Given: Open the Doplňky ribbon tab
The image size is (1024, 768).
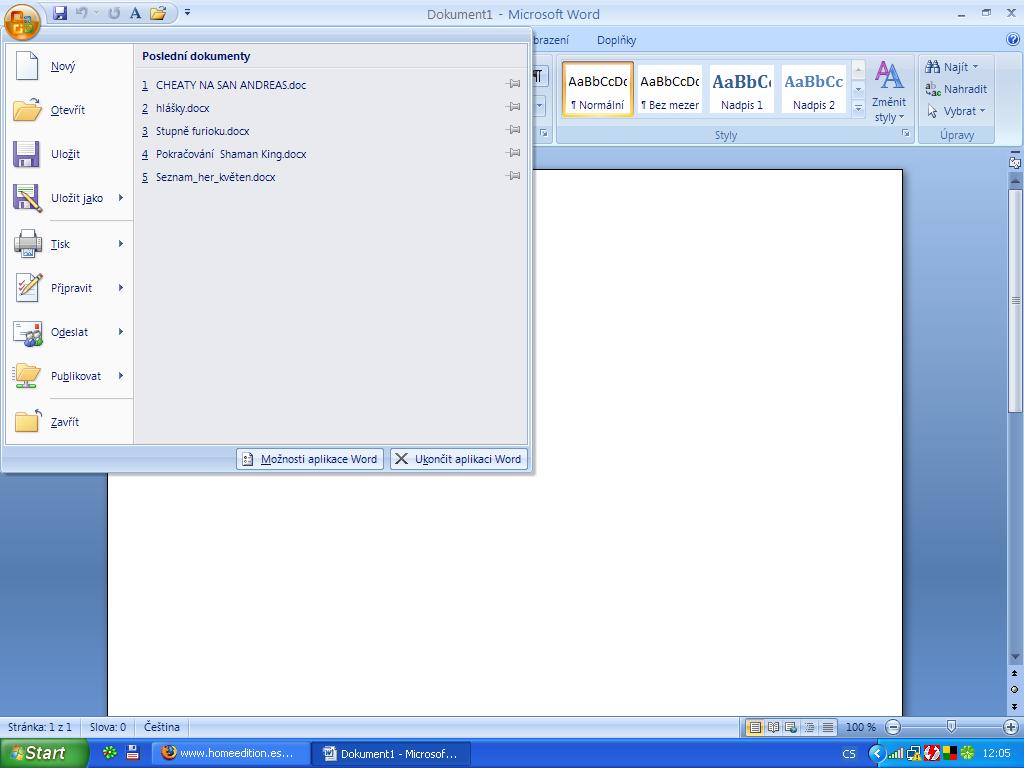Looking at the screenshot, I should click(616, 40).
